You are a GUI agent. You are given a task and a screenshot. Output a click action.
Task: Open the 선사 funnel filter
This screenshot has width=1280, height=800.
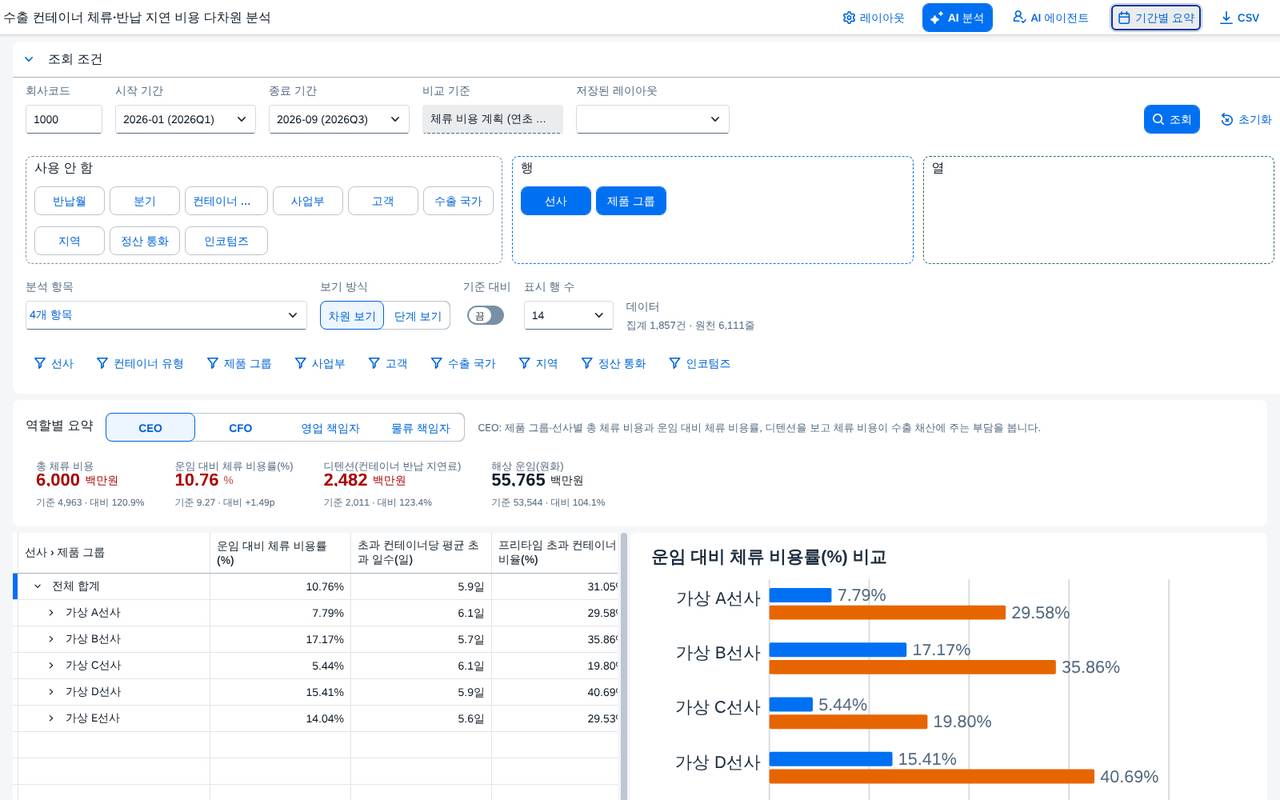point(54,364)
